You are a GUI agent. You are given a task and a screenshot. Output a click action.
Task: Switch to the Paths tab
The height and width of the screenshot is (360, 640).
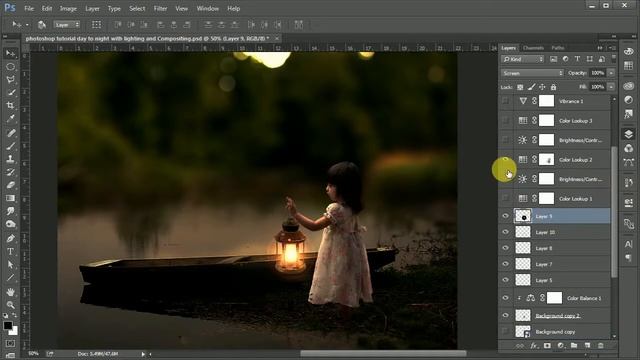(x=558, y=48)
